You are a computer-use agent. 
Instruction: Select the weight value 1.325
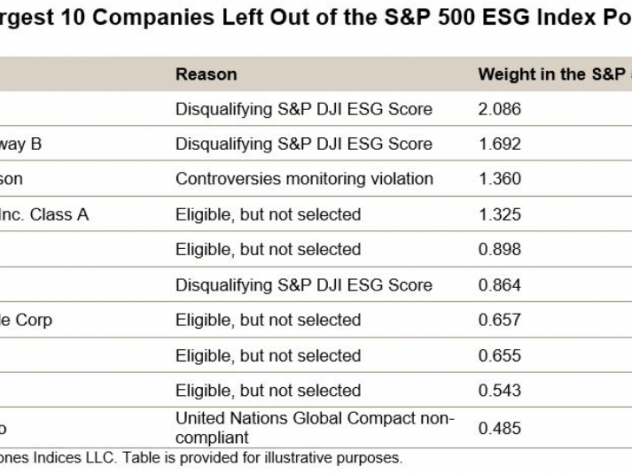pyautogui.click(x=499, y=214)
